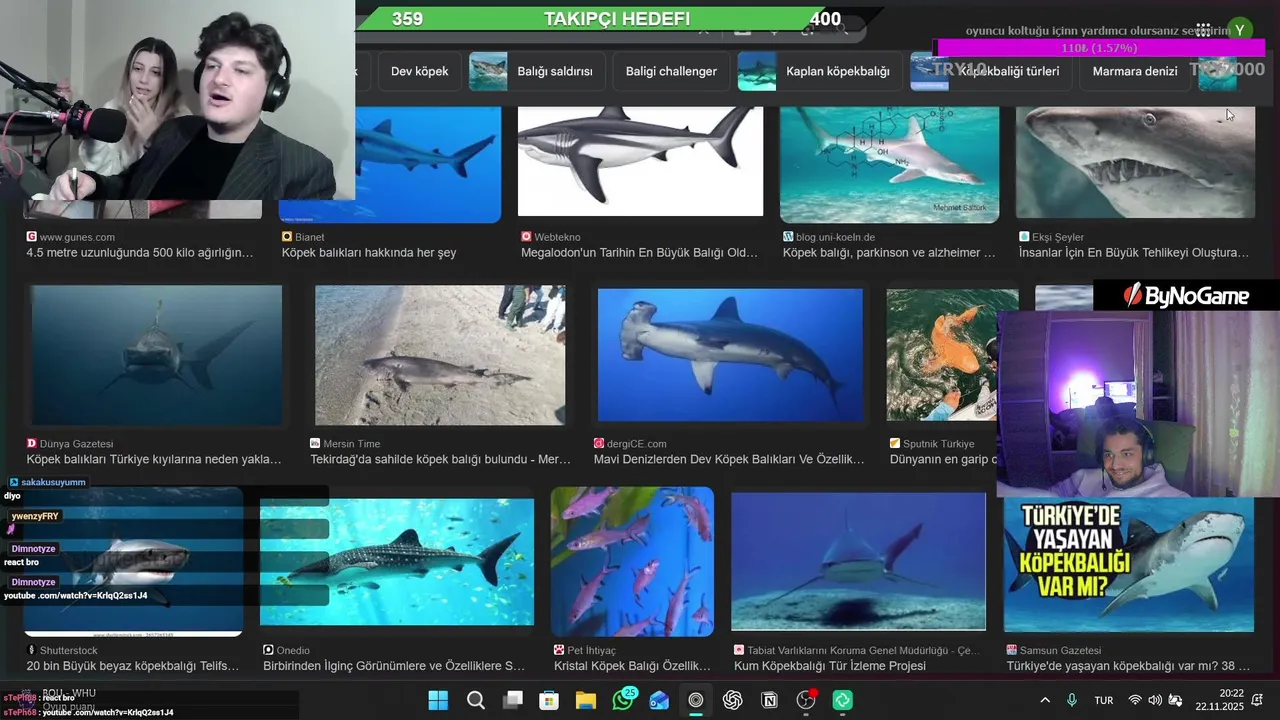The image size is (1280, 720).
Task: Open the pink fish Pet İhtiyaç image
Action: pyautogui.click(x=632, y=561)
